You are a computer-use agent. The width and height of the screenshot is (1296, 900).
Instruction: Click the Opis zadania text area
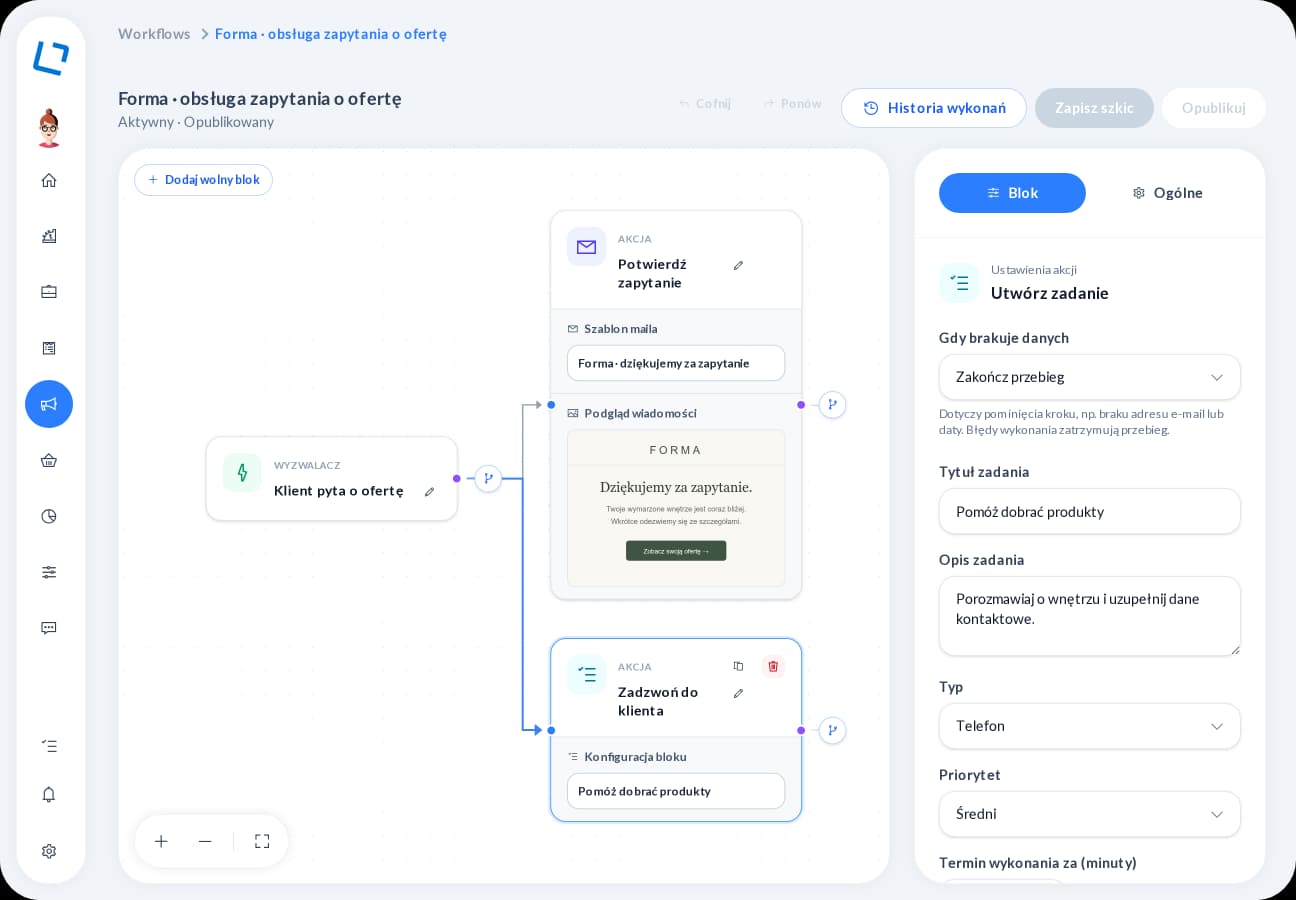tap(1090, 616)
